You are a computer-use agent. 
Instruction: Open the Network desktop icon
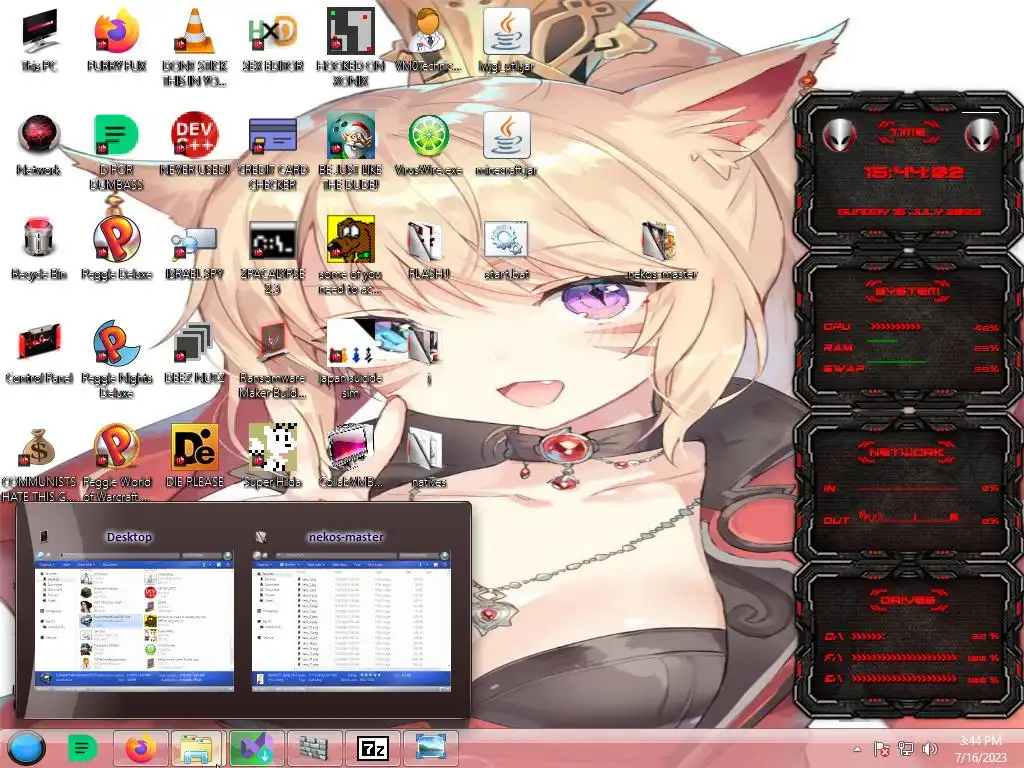tap(39, 145)
